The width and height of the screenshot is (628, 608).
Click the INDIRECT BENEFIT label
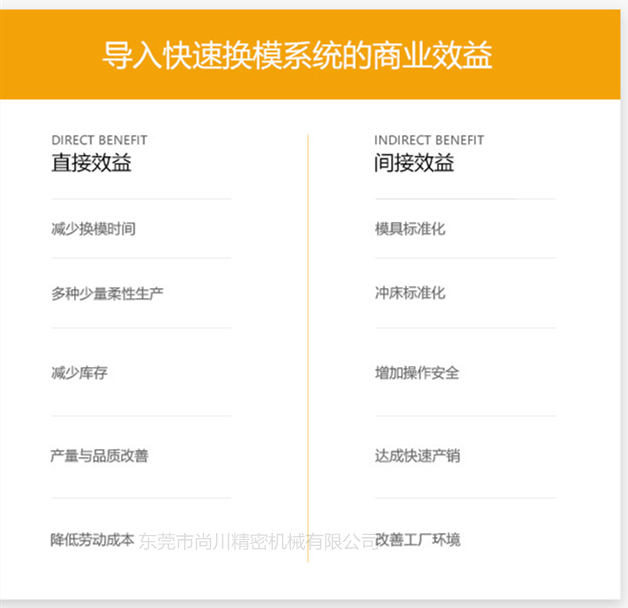point(429,140)
